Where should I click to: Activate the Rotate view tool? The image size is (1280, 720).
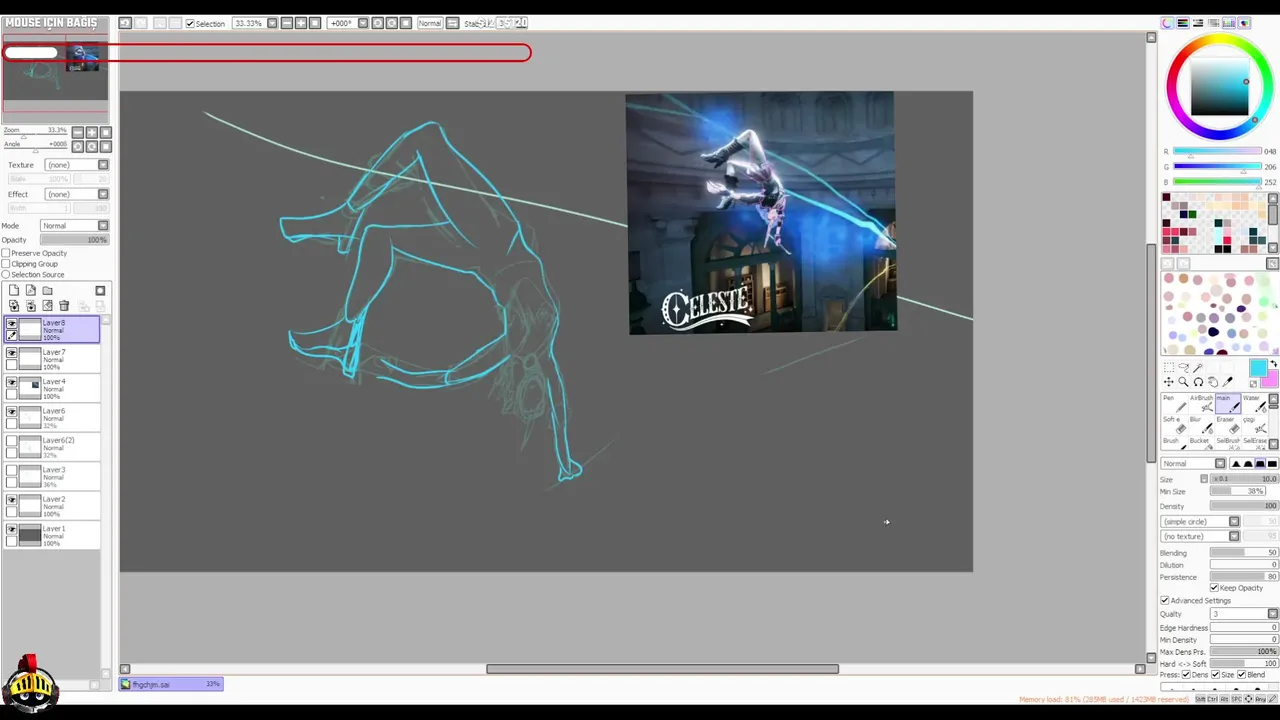pyautogui.click(x=1198, y=382)
